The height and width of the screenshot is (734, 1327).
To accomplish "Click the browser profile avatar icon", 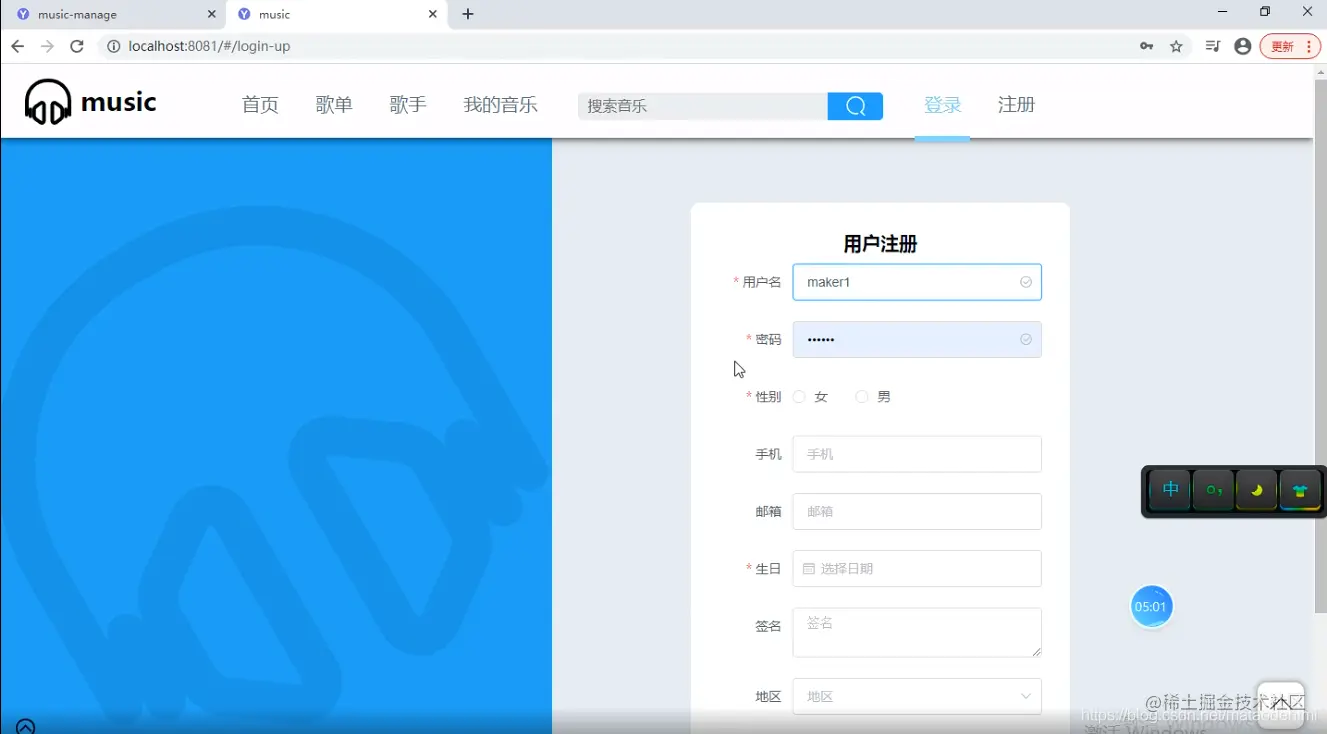I will (x=1242, y=46).
